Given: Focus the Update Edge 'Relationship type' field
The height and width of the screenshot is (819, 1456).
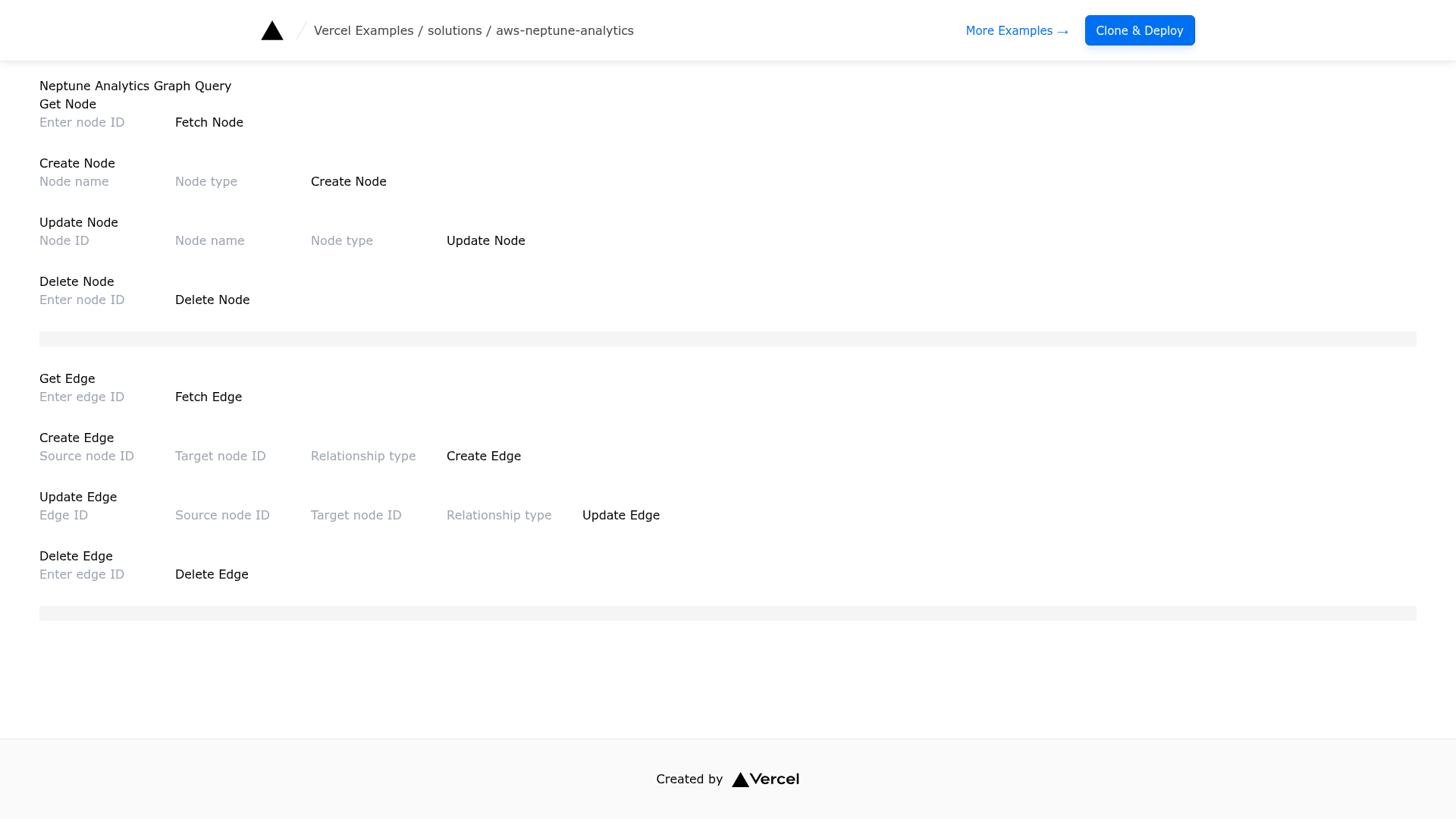Looking at the screenshot, I should [x=514, y=515].
